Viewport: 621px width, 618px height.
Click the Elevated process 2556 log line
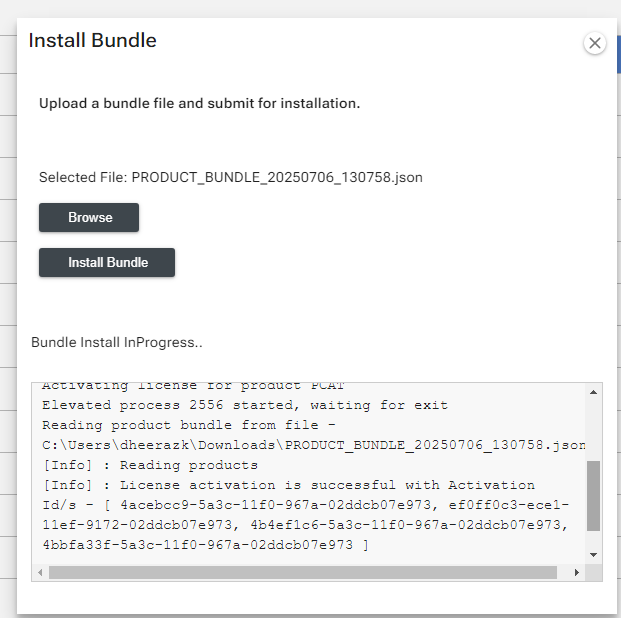point(244,405)
